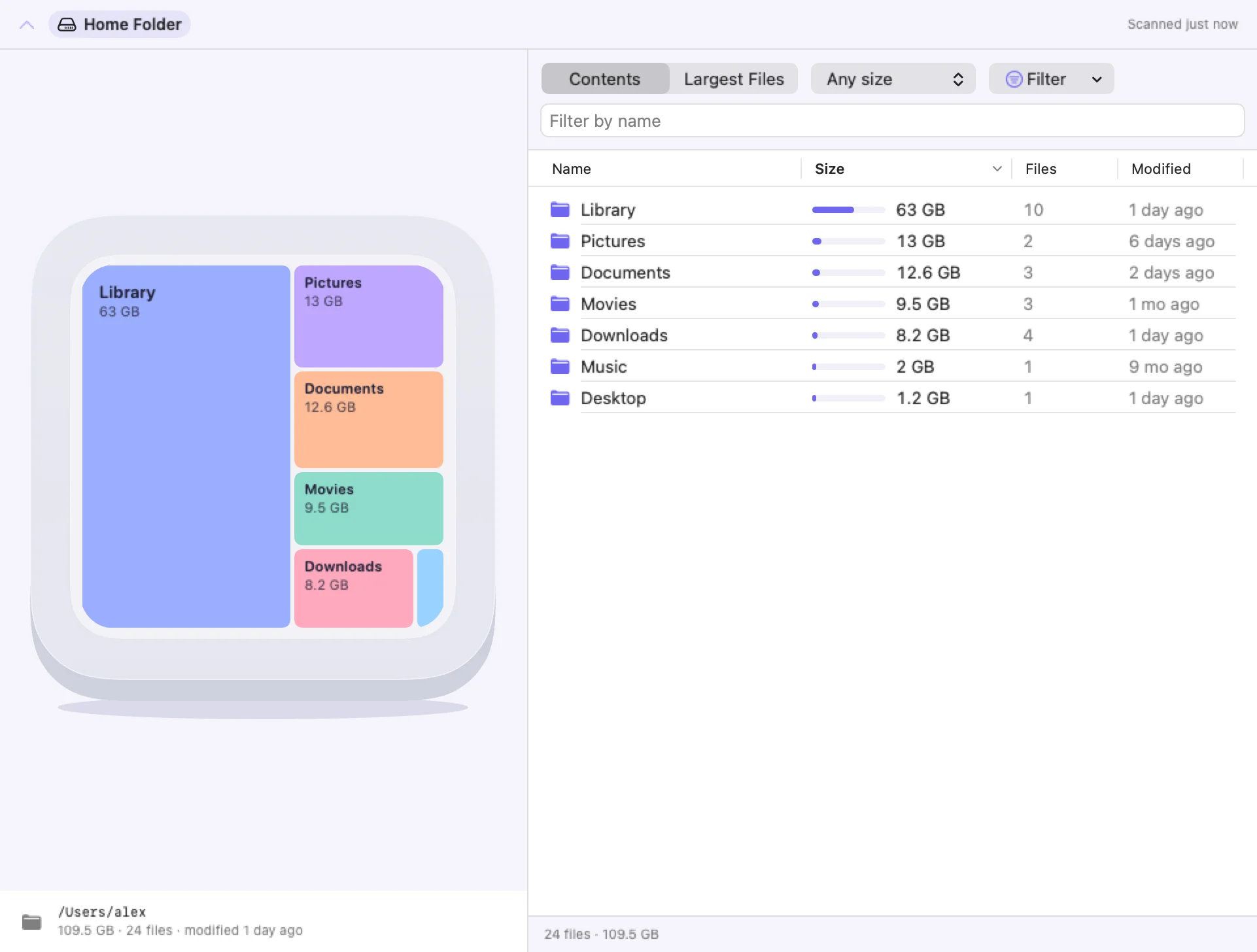Switch to the Largest Files tab

point(734,79)
